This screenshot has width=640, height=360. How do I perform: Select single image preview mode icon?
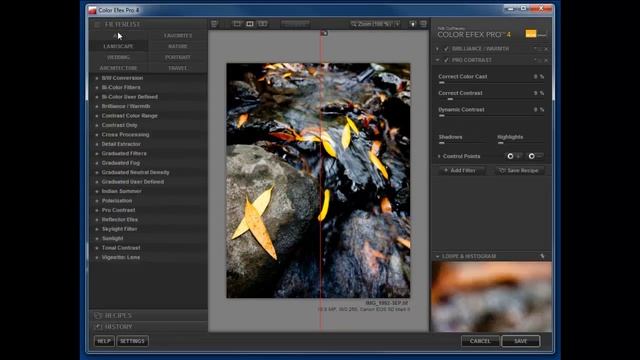pos(237,24)
